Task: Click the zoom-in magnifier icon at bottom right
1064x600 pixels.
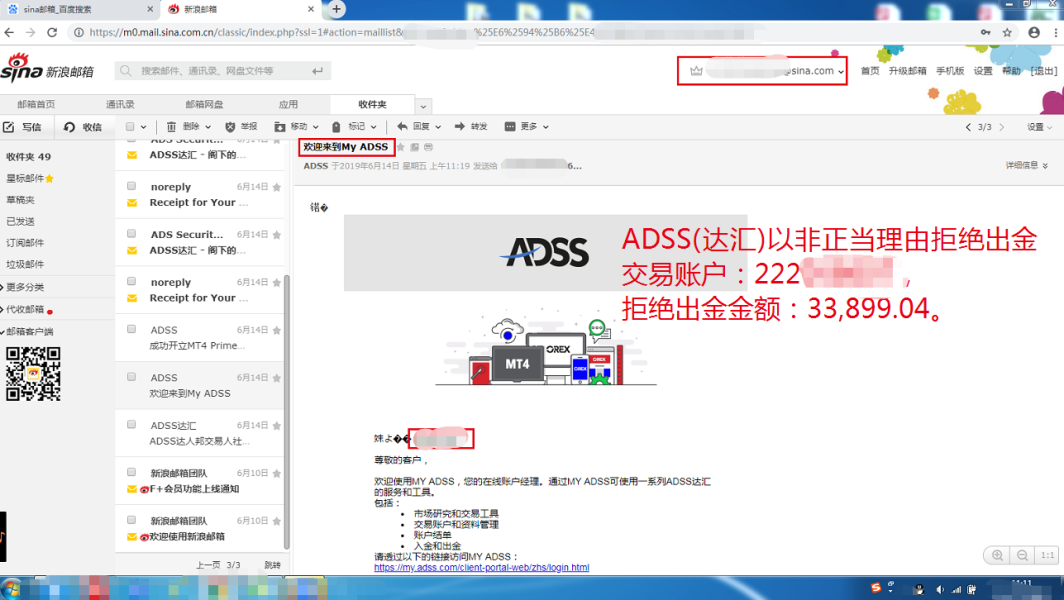Action: tap(997, 555)
